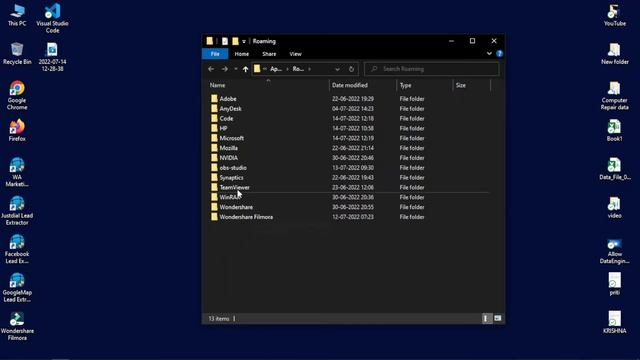Open the Recycle Bin
640x360 pixels.
pyautogui.click(x=17, y=53)
